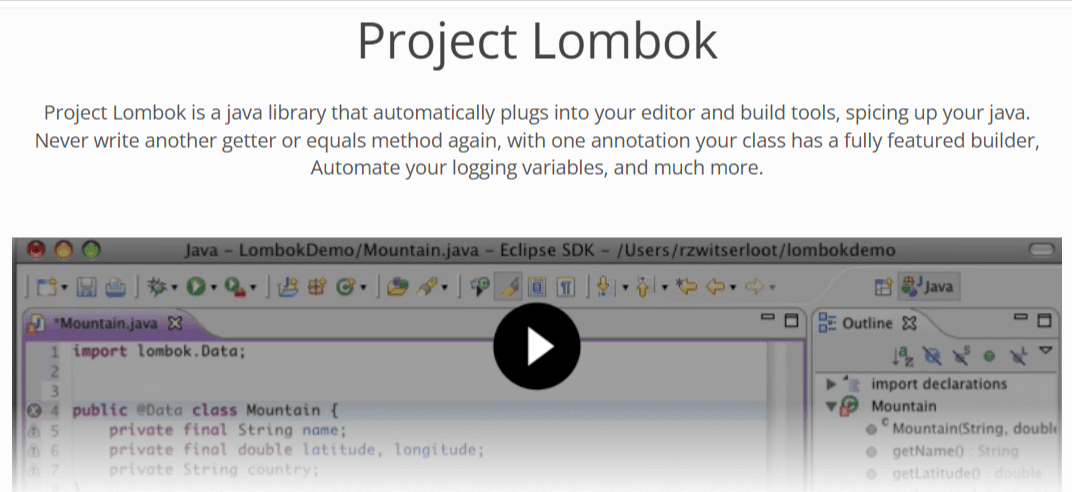Toggle Block Selection Mode icon

coord(537,288)
